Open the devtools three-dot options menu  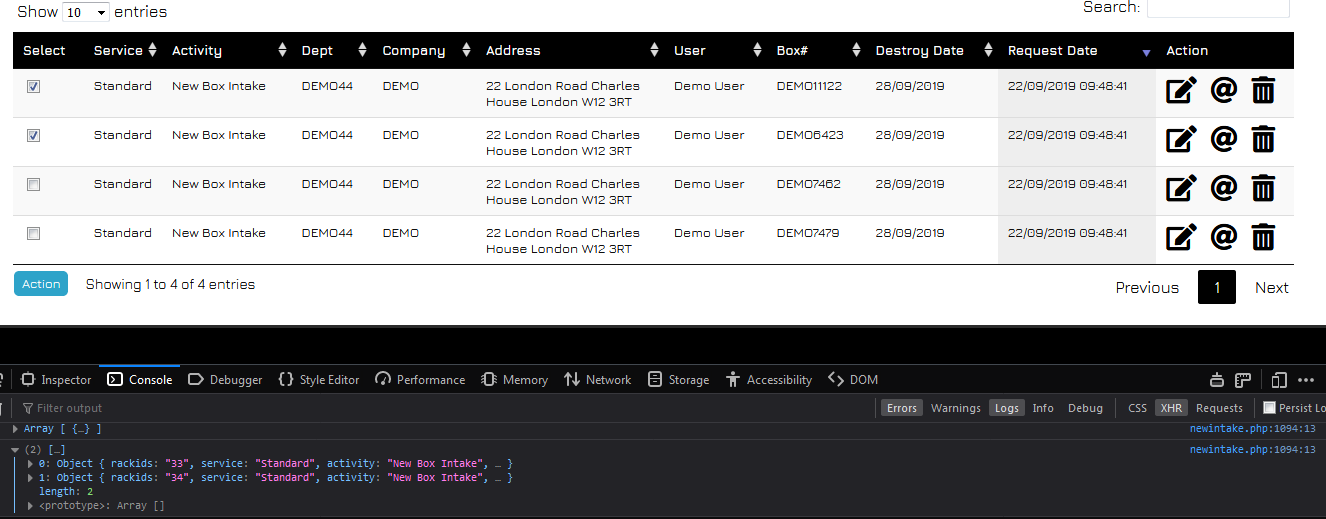pyautogui.click(x=1306, y=380)
